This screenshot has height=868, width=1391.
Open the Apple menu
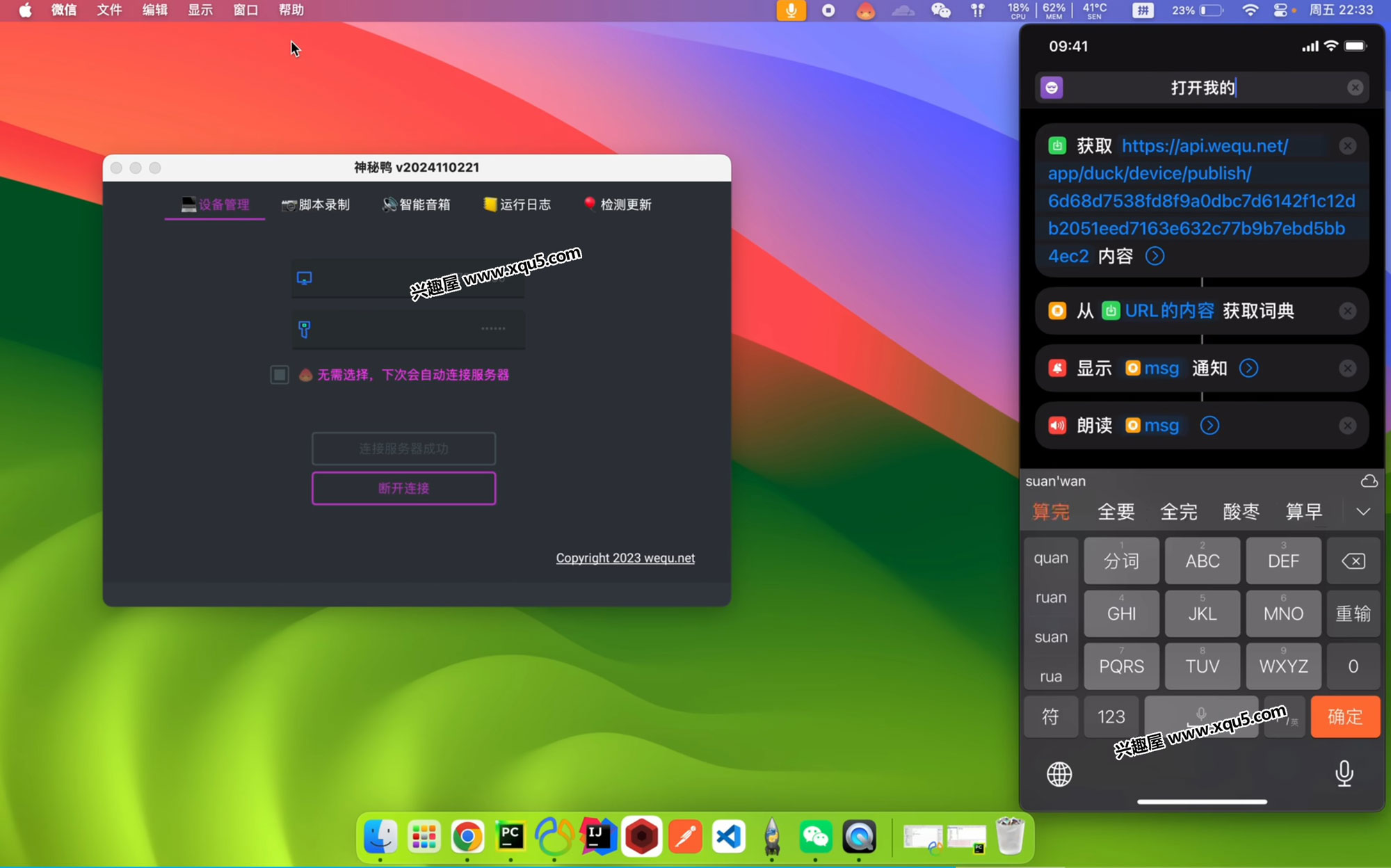click(25, 10)
